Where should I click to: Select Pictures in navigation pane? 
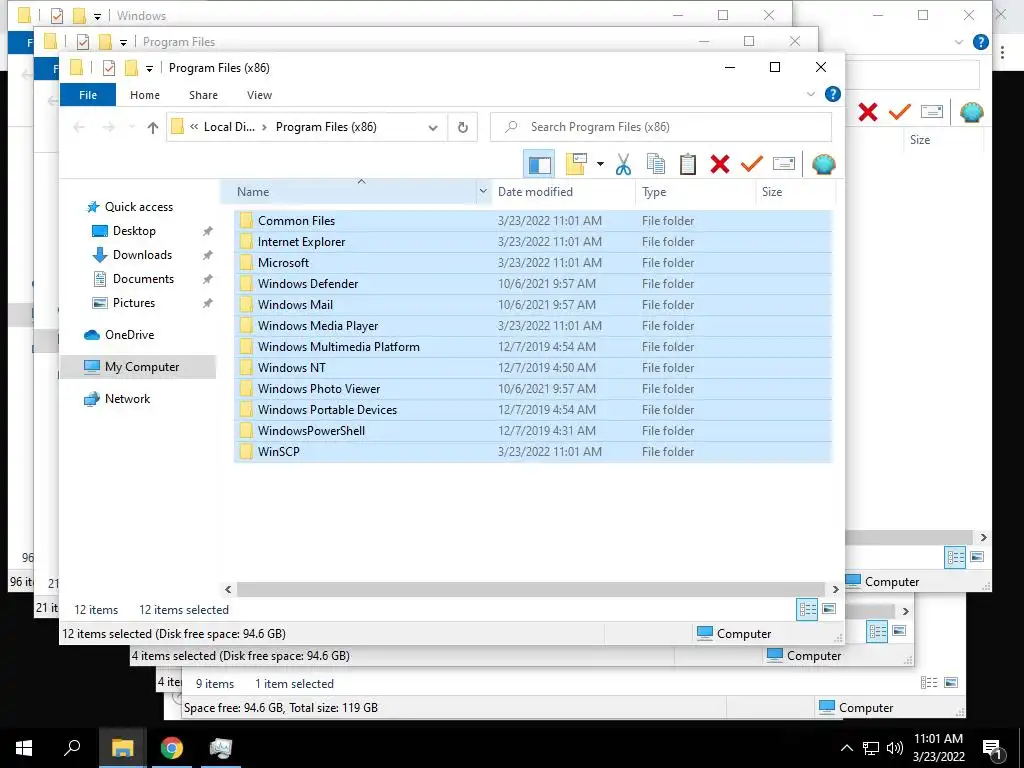pyautogui.click(x=134, y=303)
